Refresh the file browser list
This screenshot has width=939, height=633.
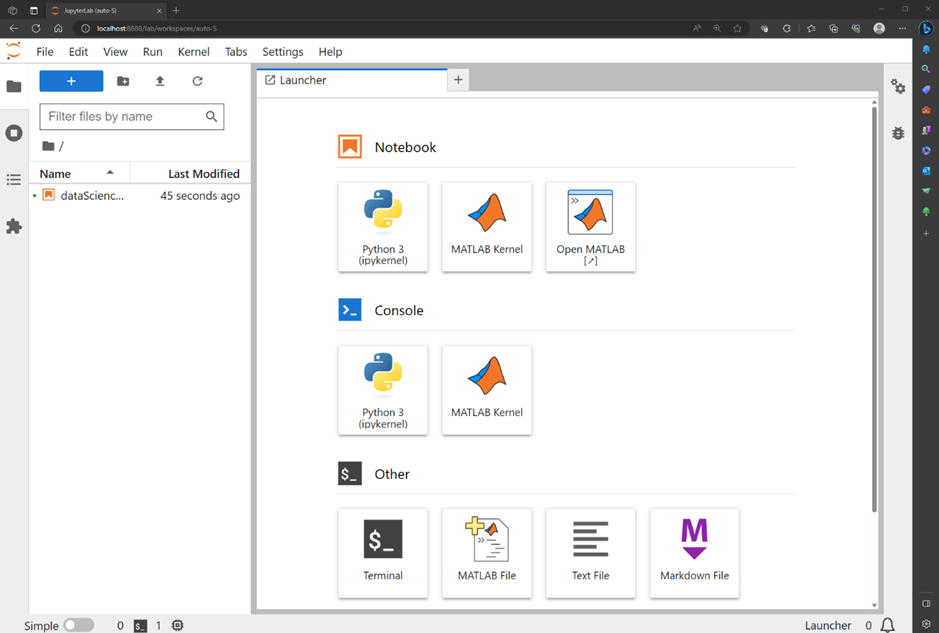tap(197, 81)
